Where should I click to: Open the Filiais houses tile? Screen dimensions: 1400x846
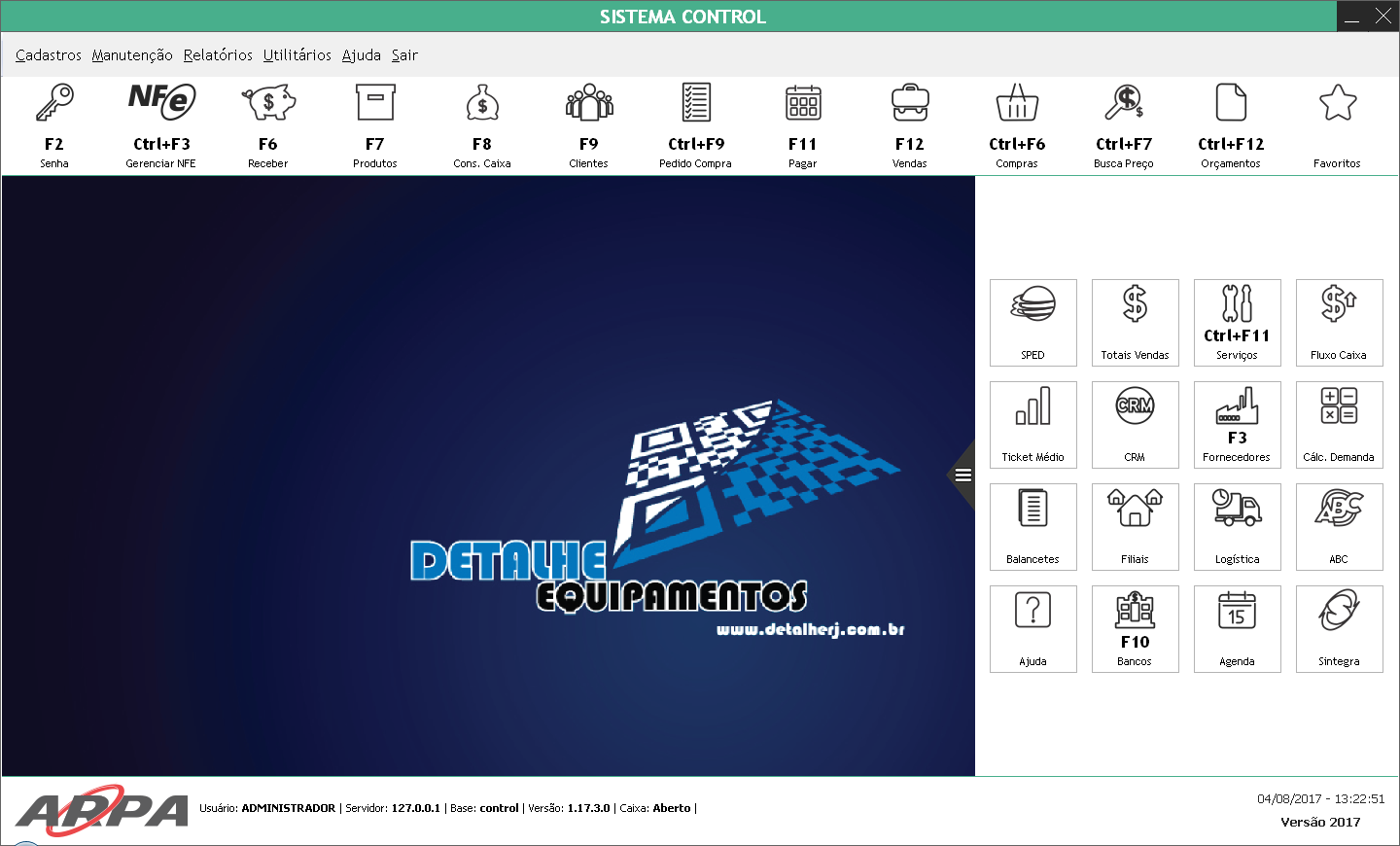(1136, 527)
